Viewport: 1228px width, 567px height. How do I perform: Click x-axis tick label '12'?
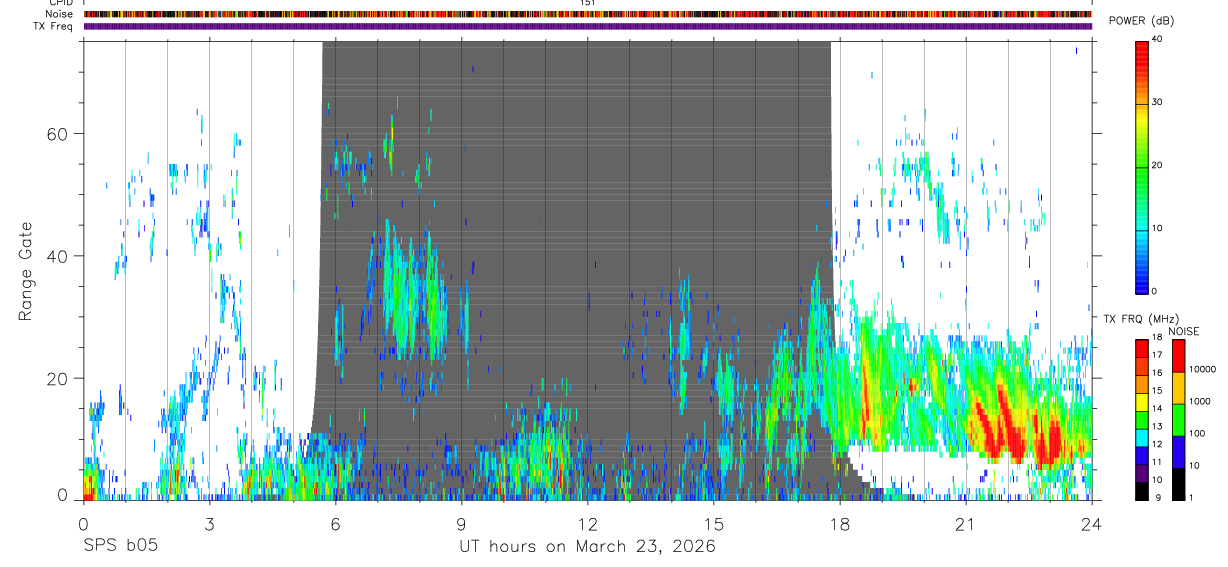click(587, 523)
